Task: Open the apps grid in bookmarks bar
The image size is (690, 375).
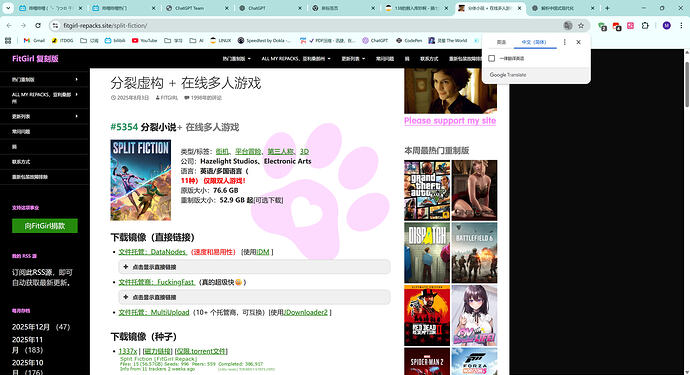Action: (x=8, y=40)
